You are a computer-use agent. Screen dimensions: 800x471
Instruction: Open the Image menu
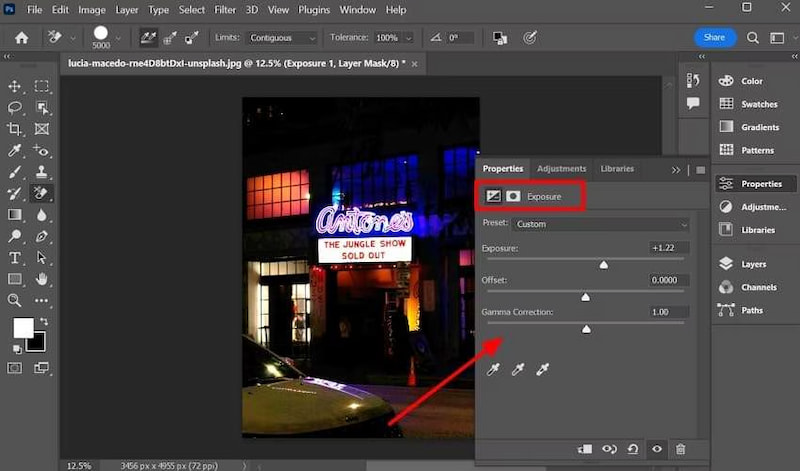(92, 10)
